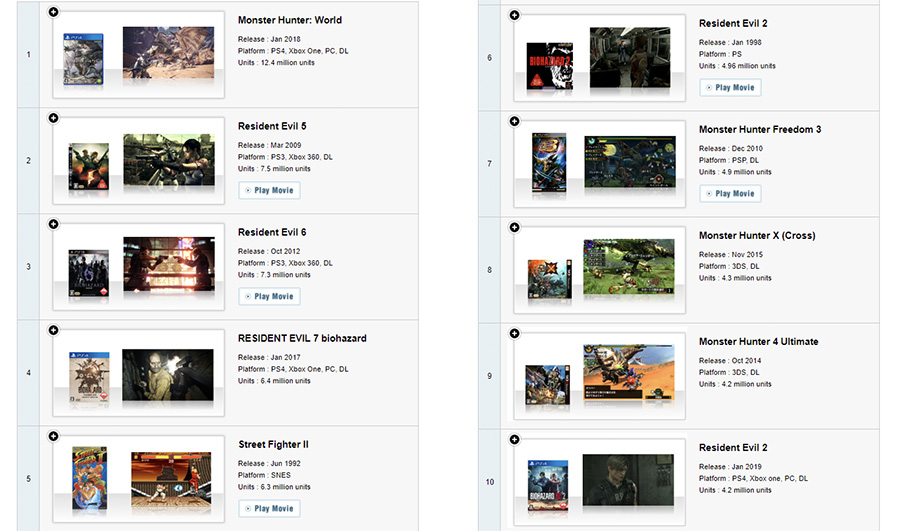The image size is (900, 531).
Task: Click Release : Oct 2014 text
Action: 730,361
